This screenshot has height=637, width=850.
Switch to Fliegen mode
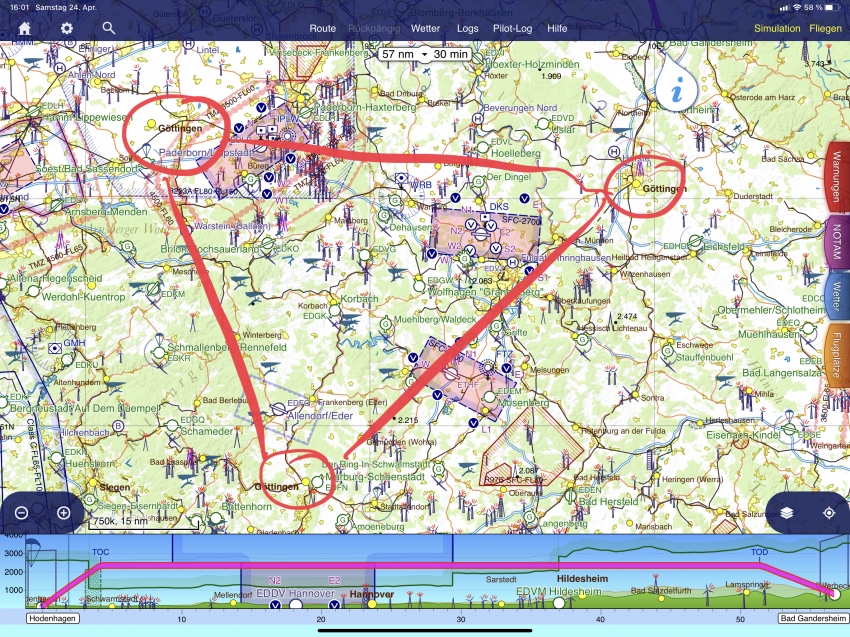click(x=825, y=28)
